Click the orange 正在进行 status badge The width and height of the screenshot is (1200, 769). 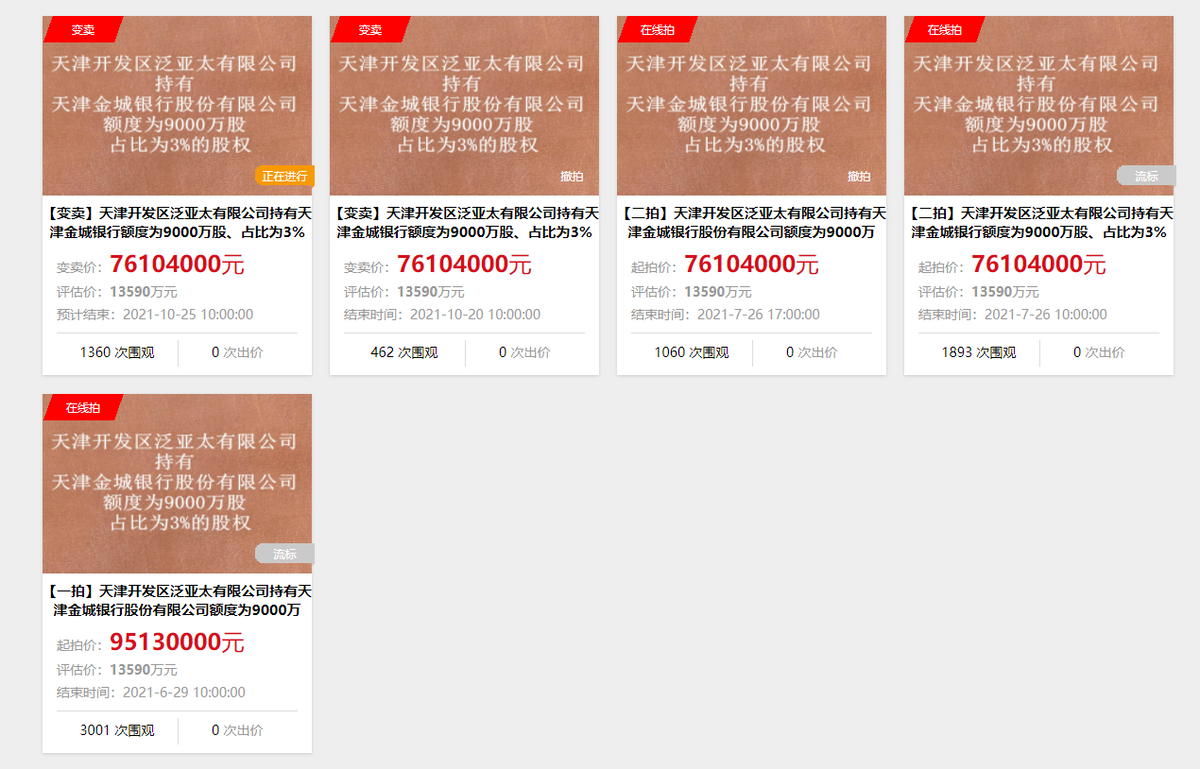pos(285,176)
